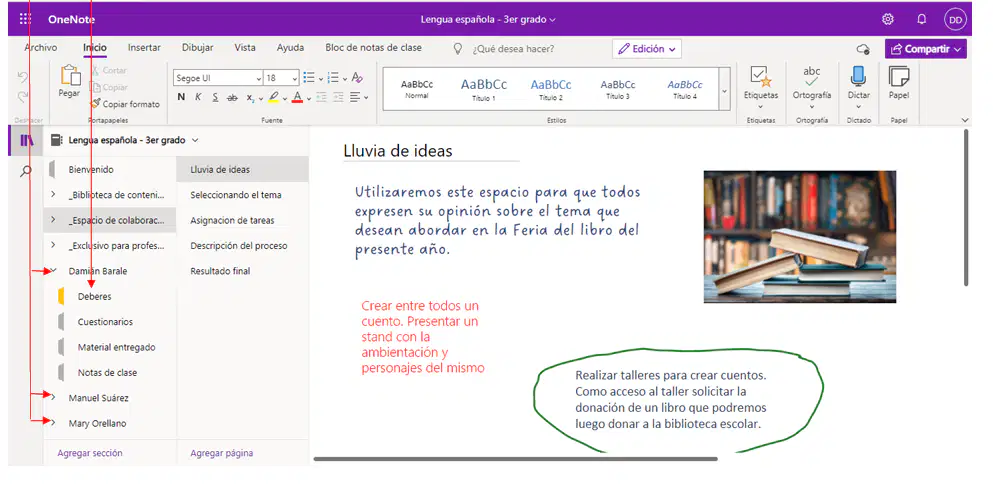Open bullet list style arrow
993x495 pixels.
point(320,79)
